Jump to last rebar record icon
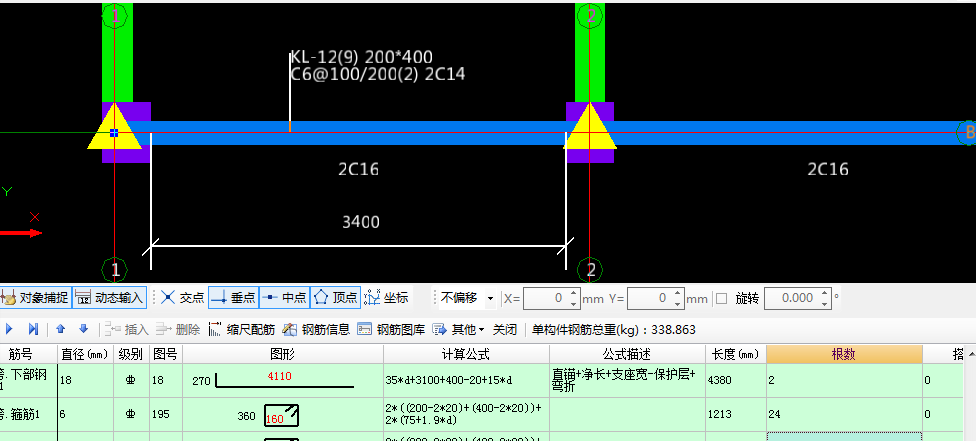 (34, 329)
